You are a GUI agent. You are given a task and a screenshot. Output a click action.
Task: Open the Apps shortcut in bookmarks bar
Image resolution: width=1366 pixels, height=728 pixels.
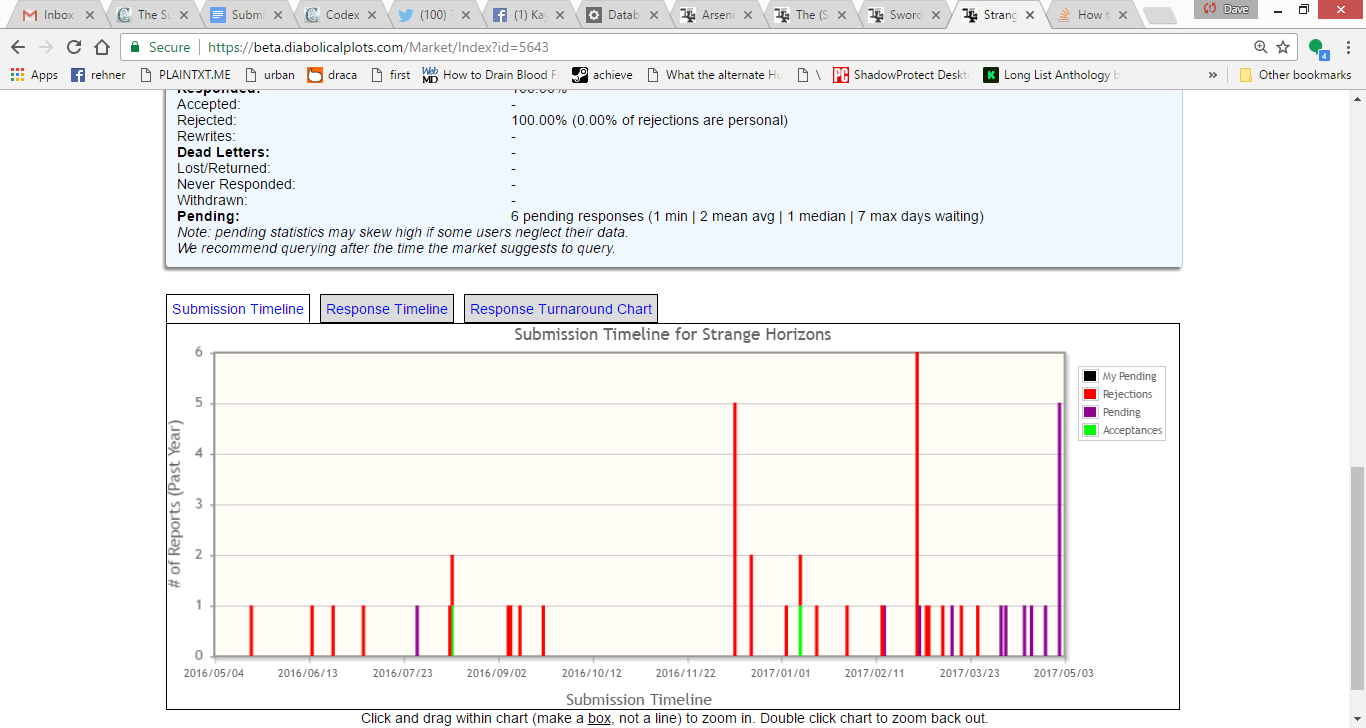click(x=34, y=75)
